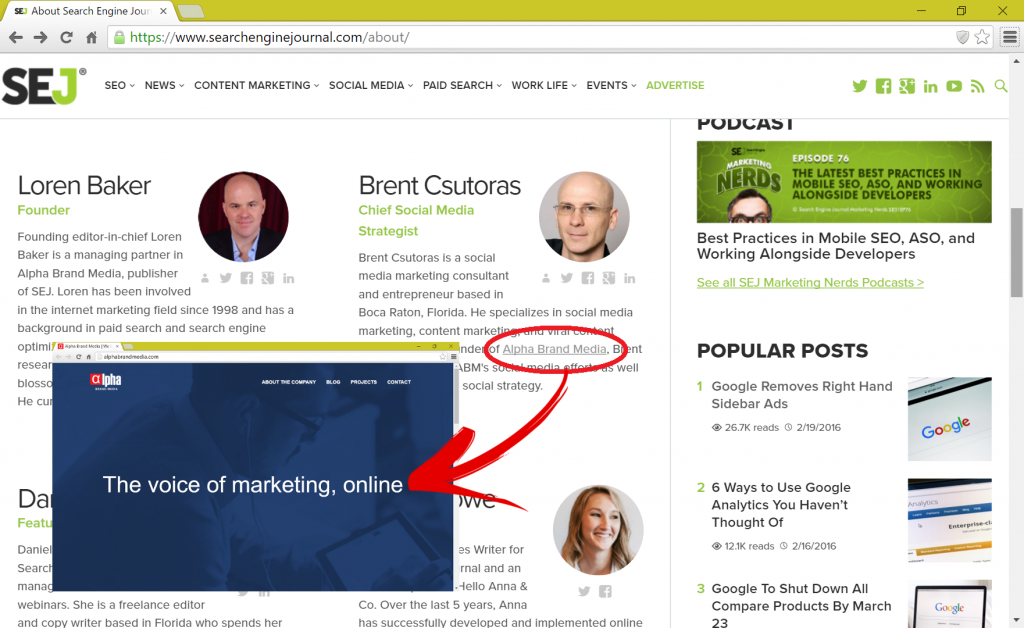Open the SEJ RSS feed icon
Image resolution: width=1024 pixels, height=628 pixels.
(x=978, y=86)
